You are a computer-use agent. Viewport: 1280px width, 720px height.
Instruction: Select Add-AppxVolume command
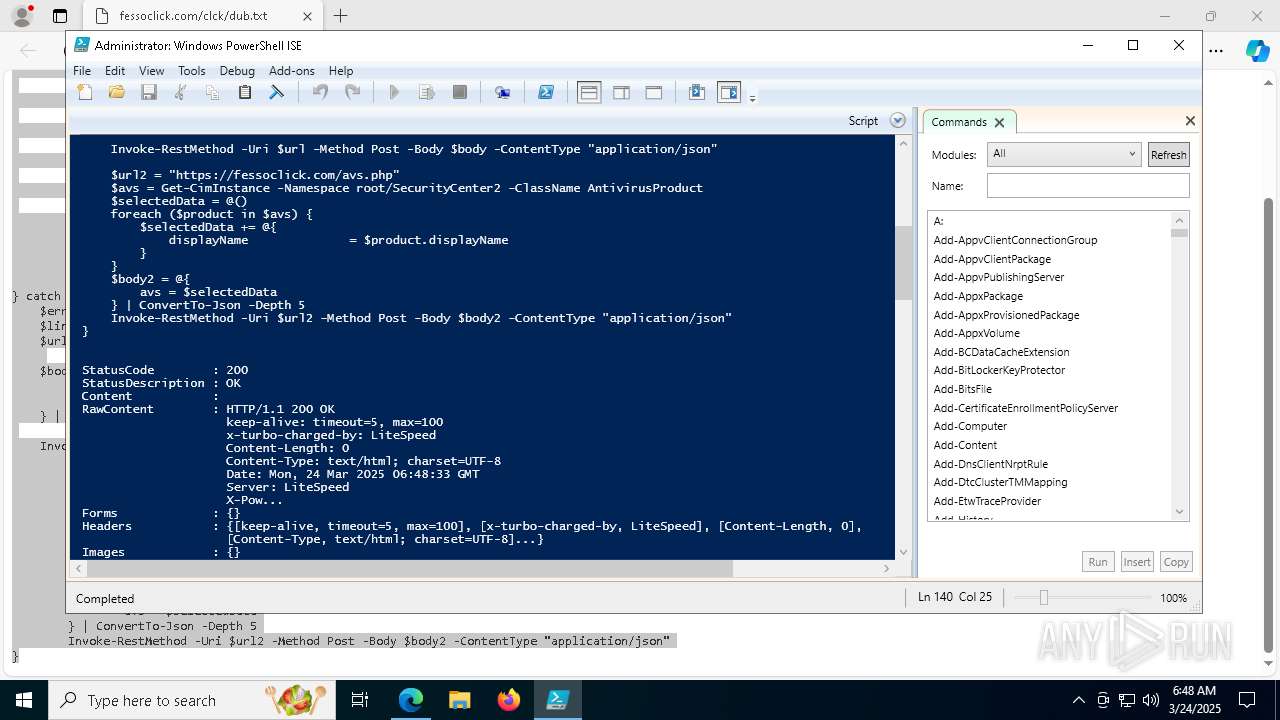[x=976, y=333]
